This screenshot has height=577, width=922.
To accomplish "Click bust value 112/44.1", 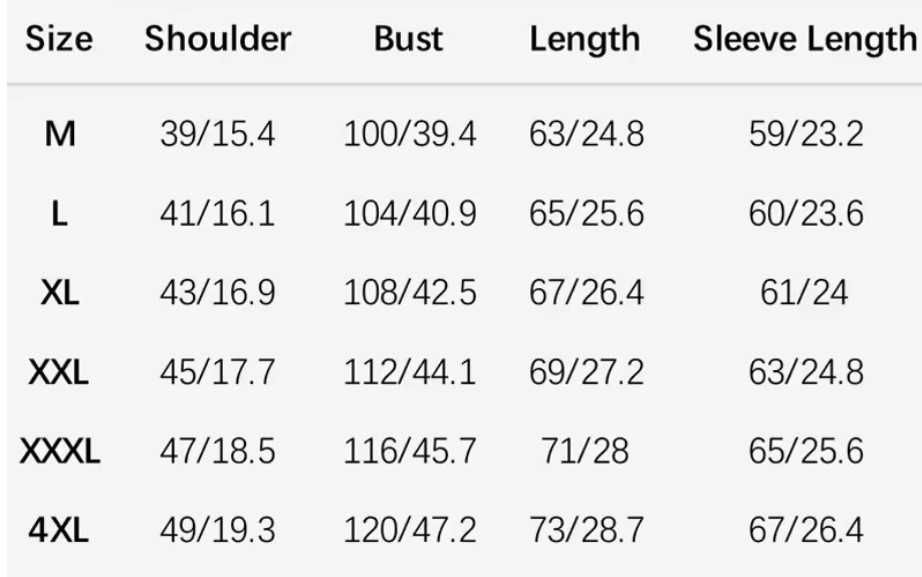I will (410, 372).
